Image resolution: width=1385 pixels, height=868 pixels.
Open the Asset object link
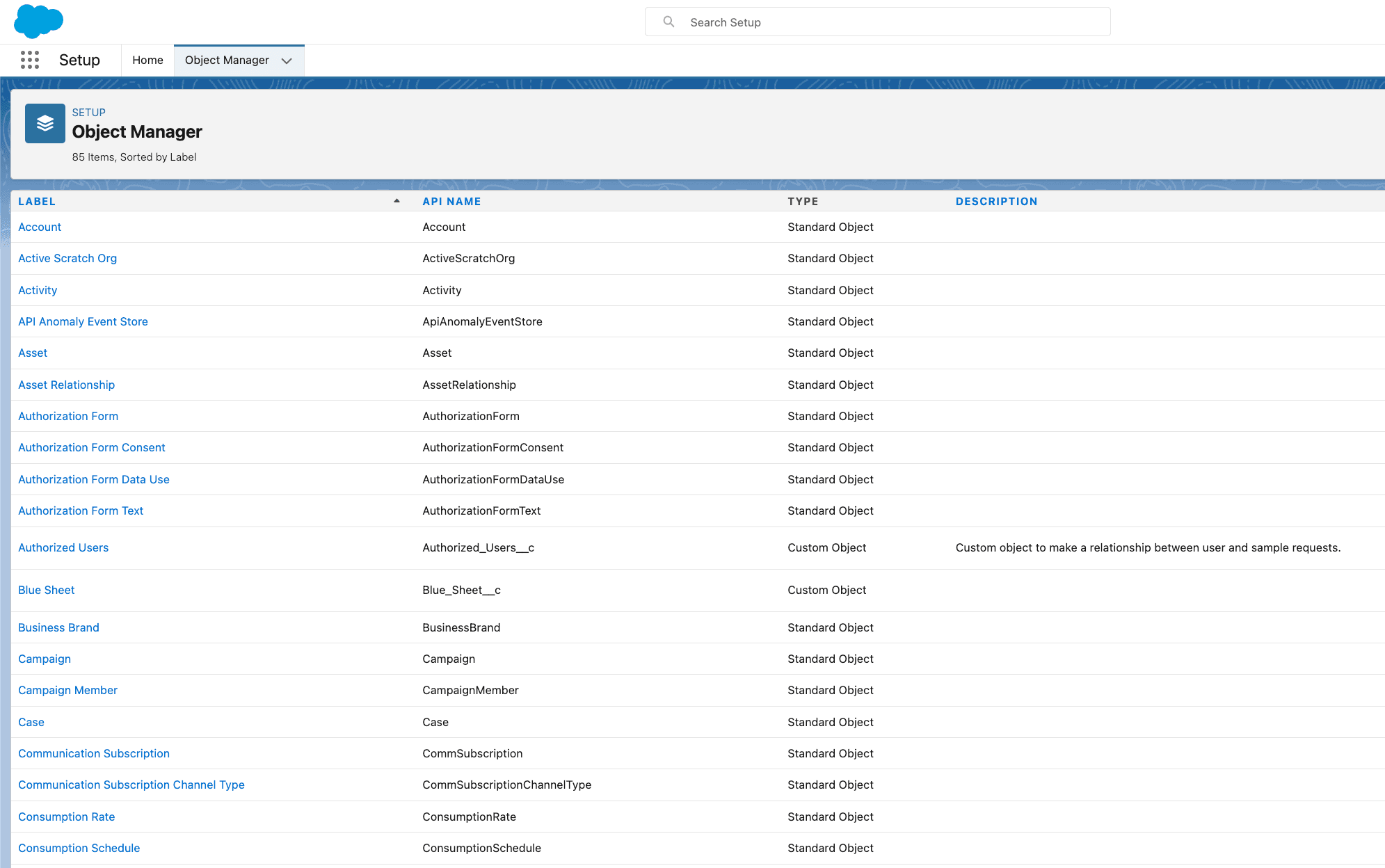[33, 353]
